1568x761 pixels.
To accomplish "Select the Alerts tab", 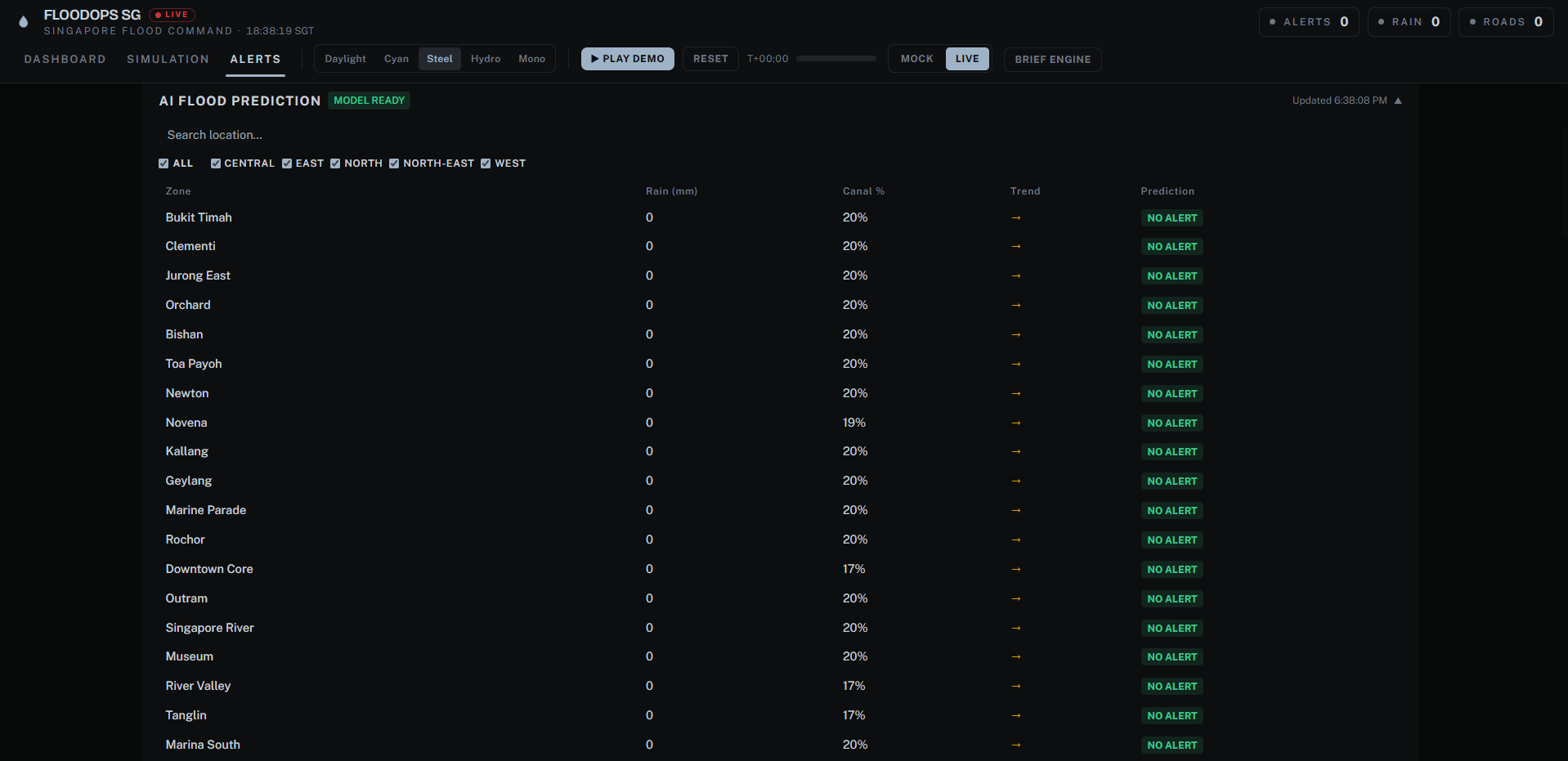I will pyautogui.click(x=255, y=59).
